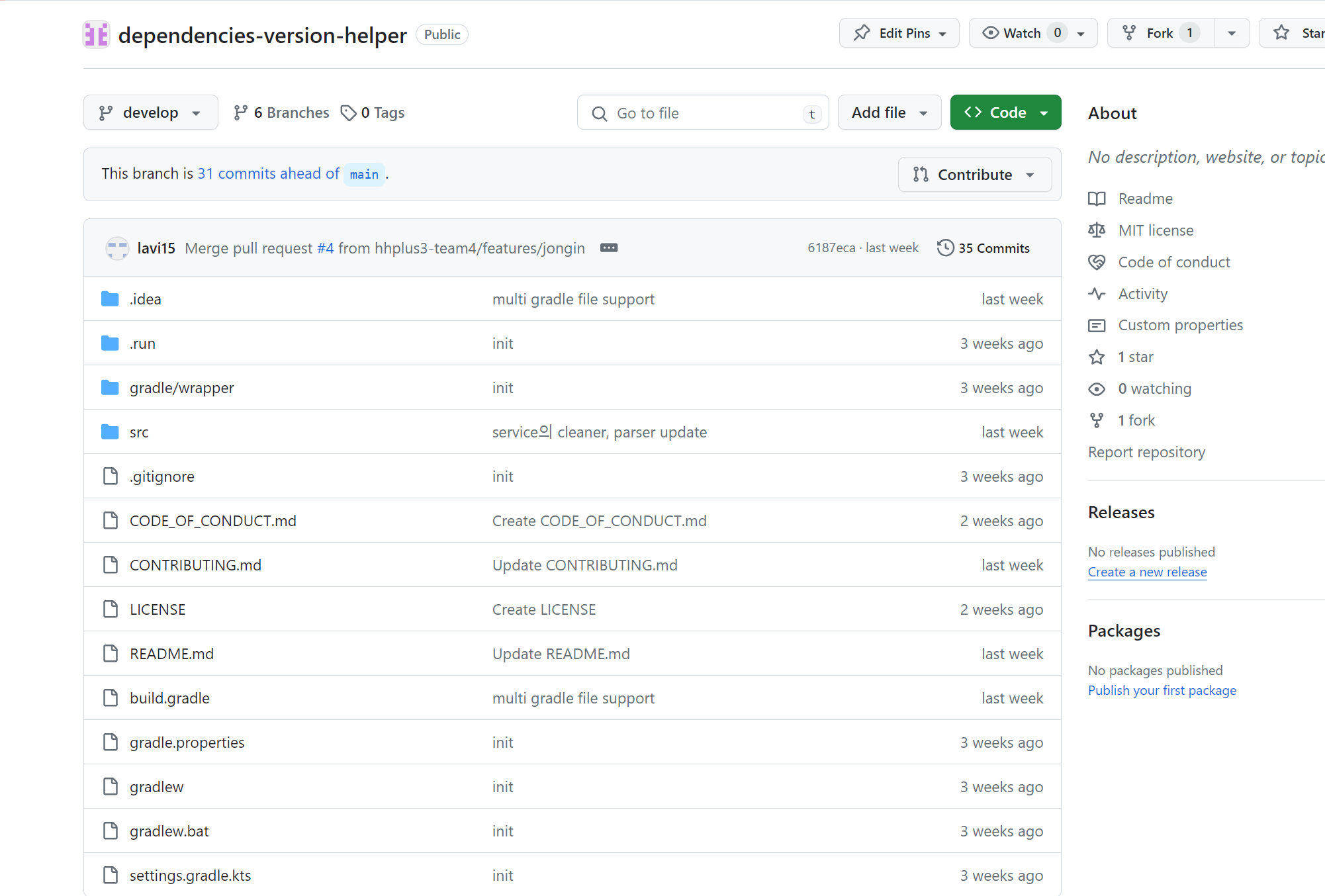Image resolution: width=1325 pixels, height=896 pixels.
Task: Expand the green Code dropdown
Action: click(x=1005, y=112)
